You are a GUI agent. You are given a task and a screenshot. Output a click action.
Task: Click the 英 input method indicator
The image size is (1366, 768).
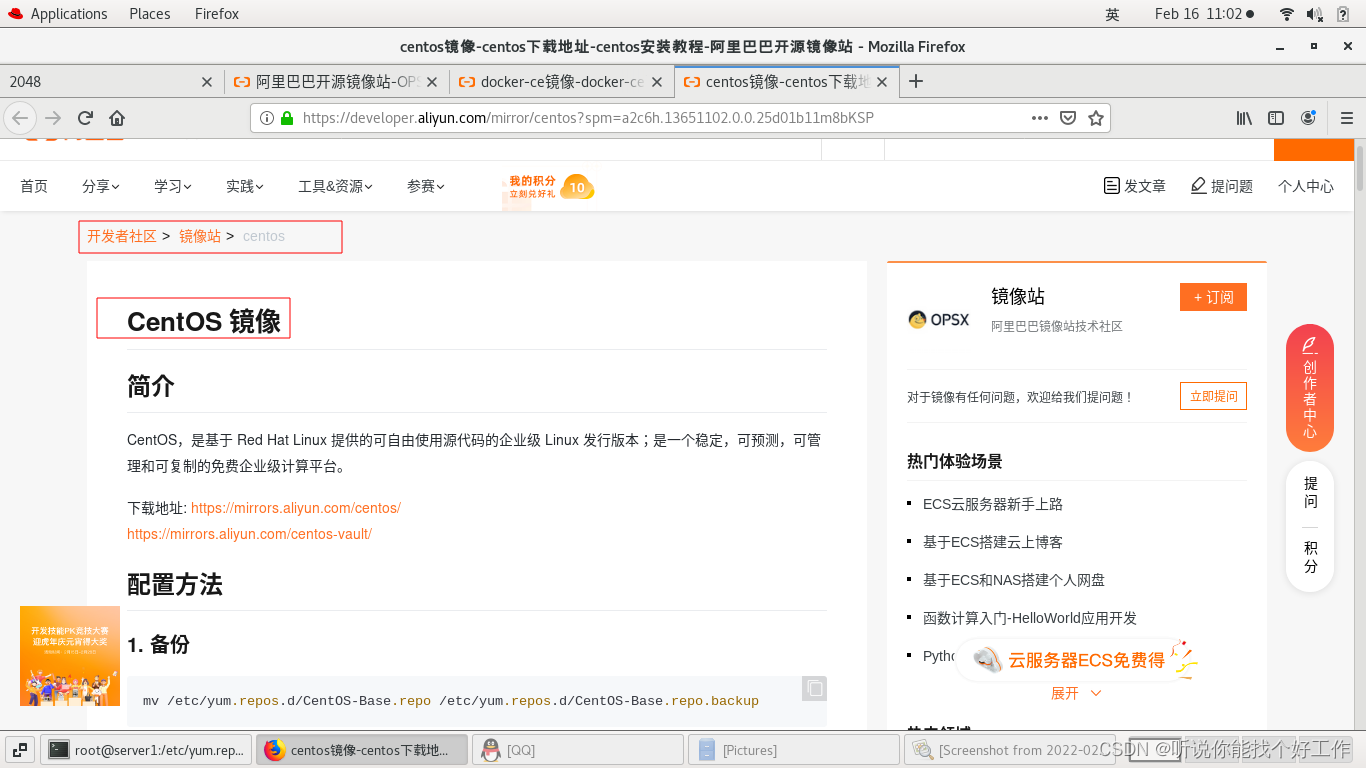(1113, 14)
